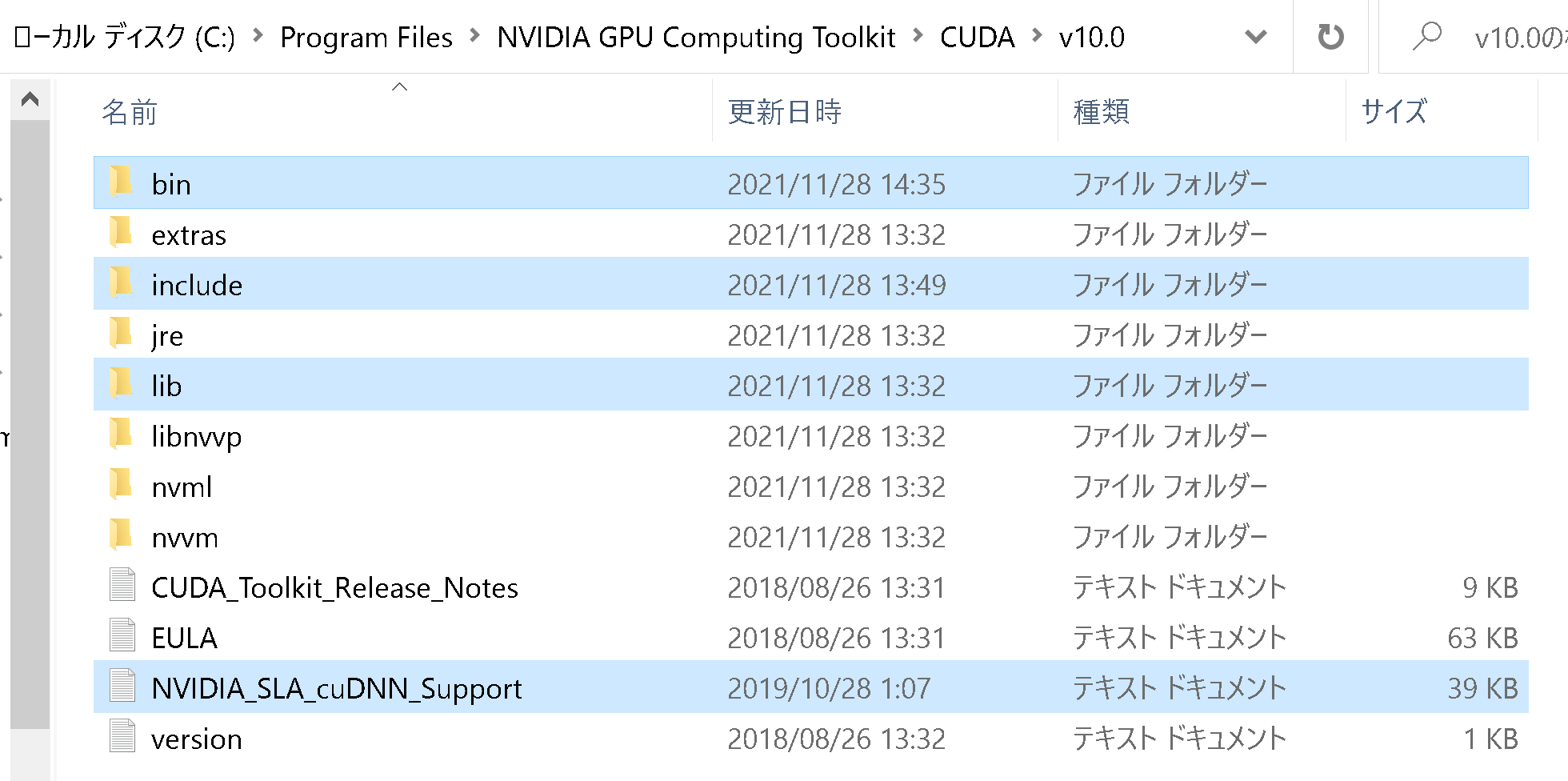Click the extras folder icon

(x=121, y=233)
